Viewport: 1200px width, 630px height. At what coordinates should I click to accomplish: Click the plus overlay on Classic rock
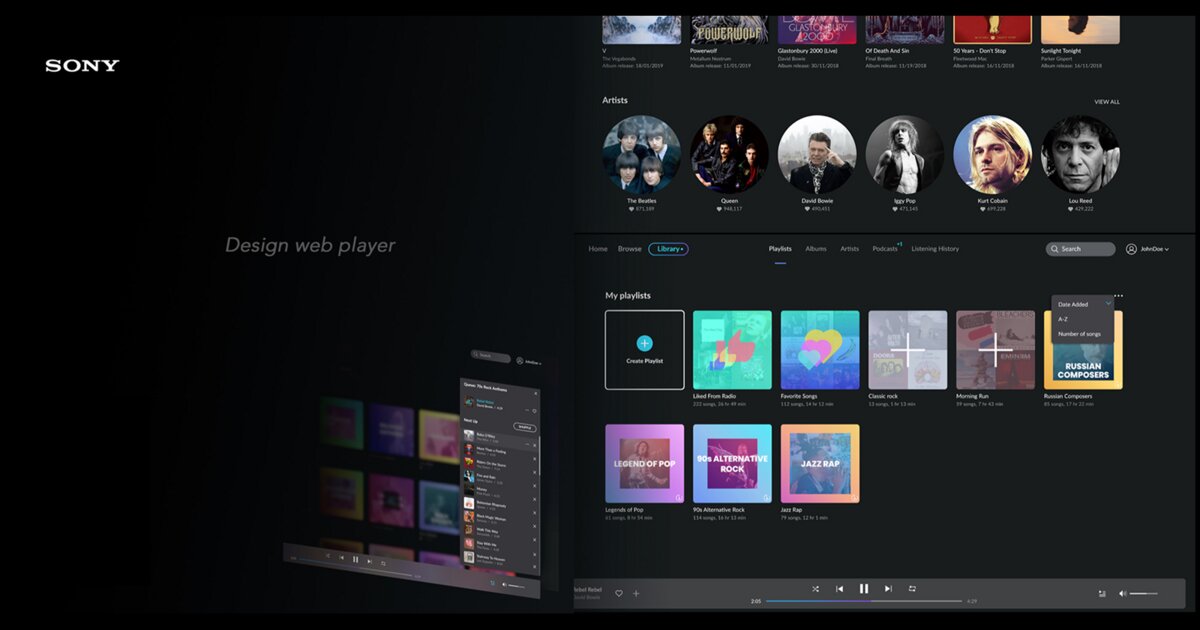(908, 349)
